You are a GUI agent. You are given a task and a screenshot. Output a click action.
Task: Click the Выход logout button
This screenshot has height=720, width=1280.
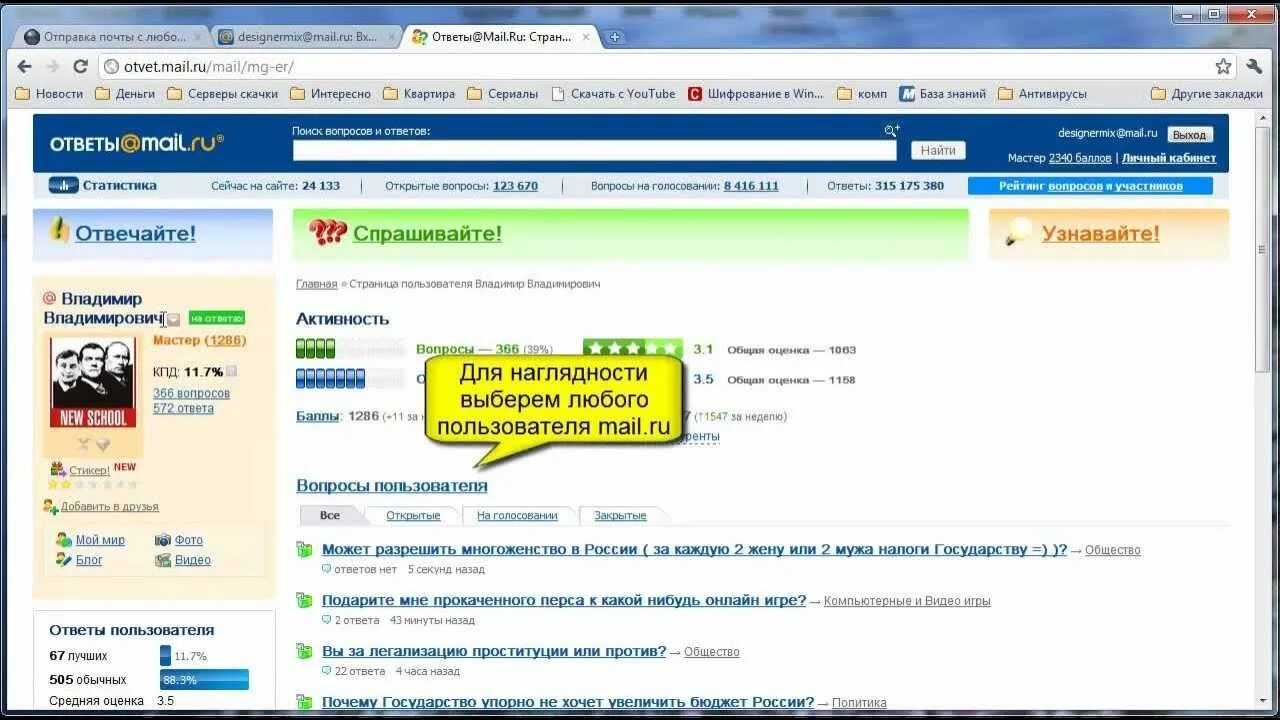1189,134
